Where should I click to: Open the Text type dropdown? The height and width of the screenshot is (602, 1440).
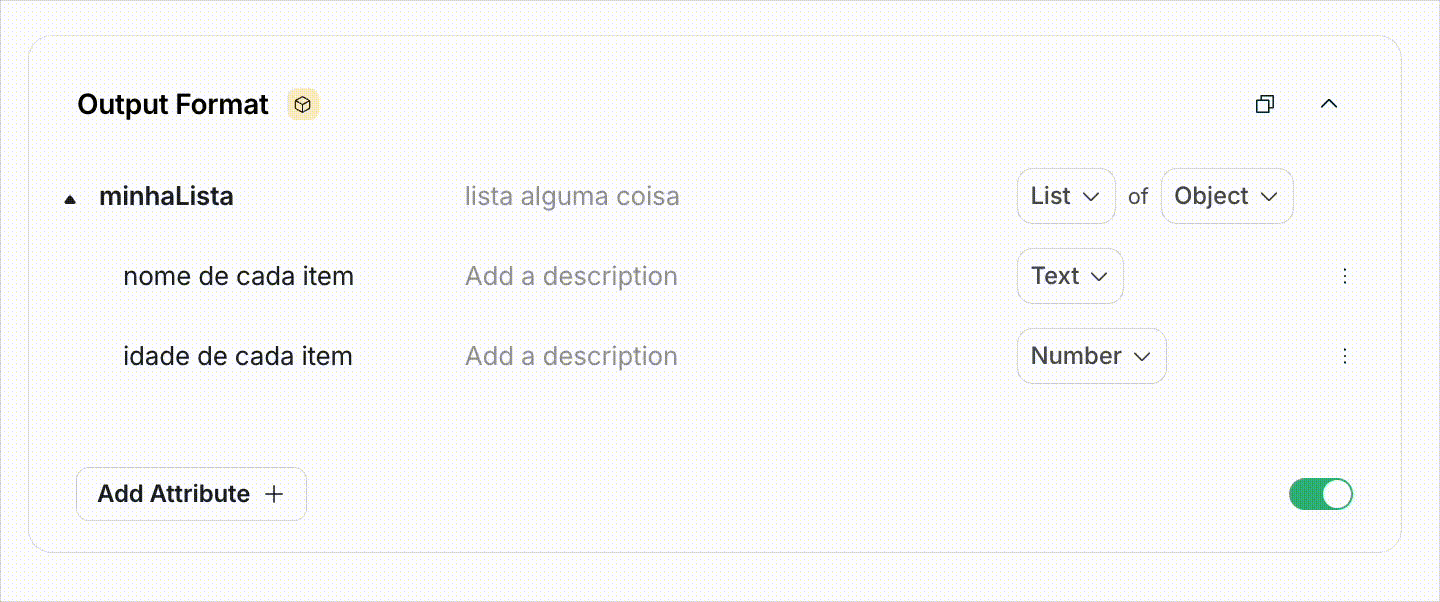pyautogui.click(x=1070, y=276)
